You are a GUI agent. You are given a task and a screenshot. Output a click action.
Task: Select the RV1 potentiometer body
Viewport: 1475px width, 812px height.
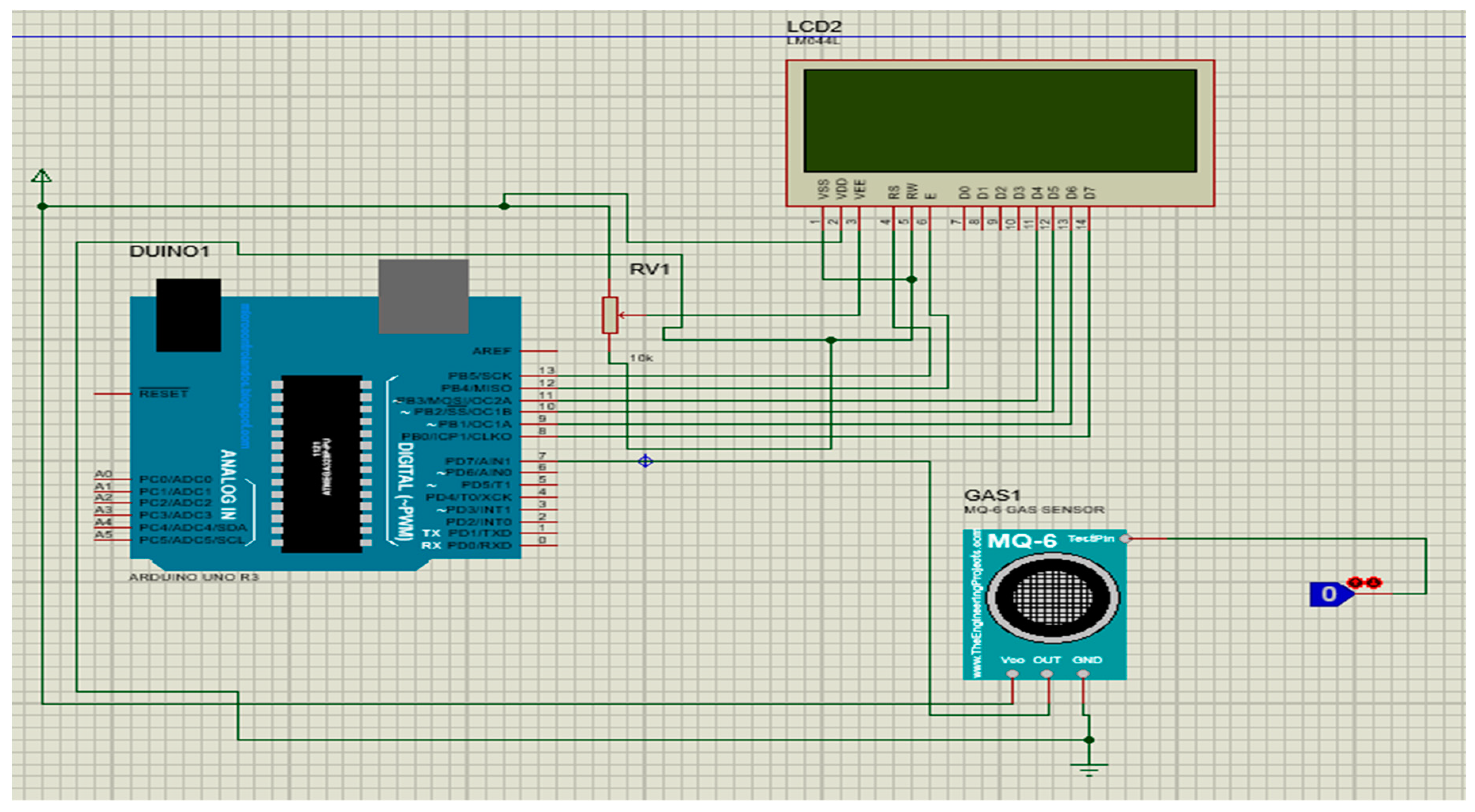pyautogui.click(x=609, y=315)
